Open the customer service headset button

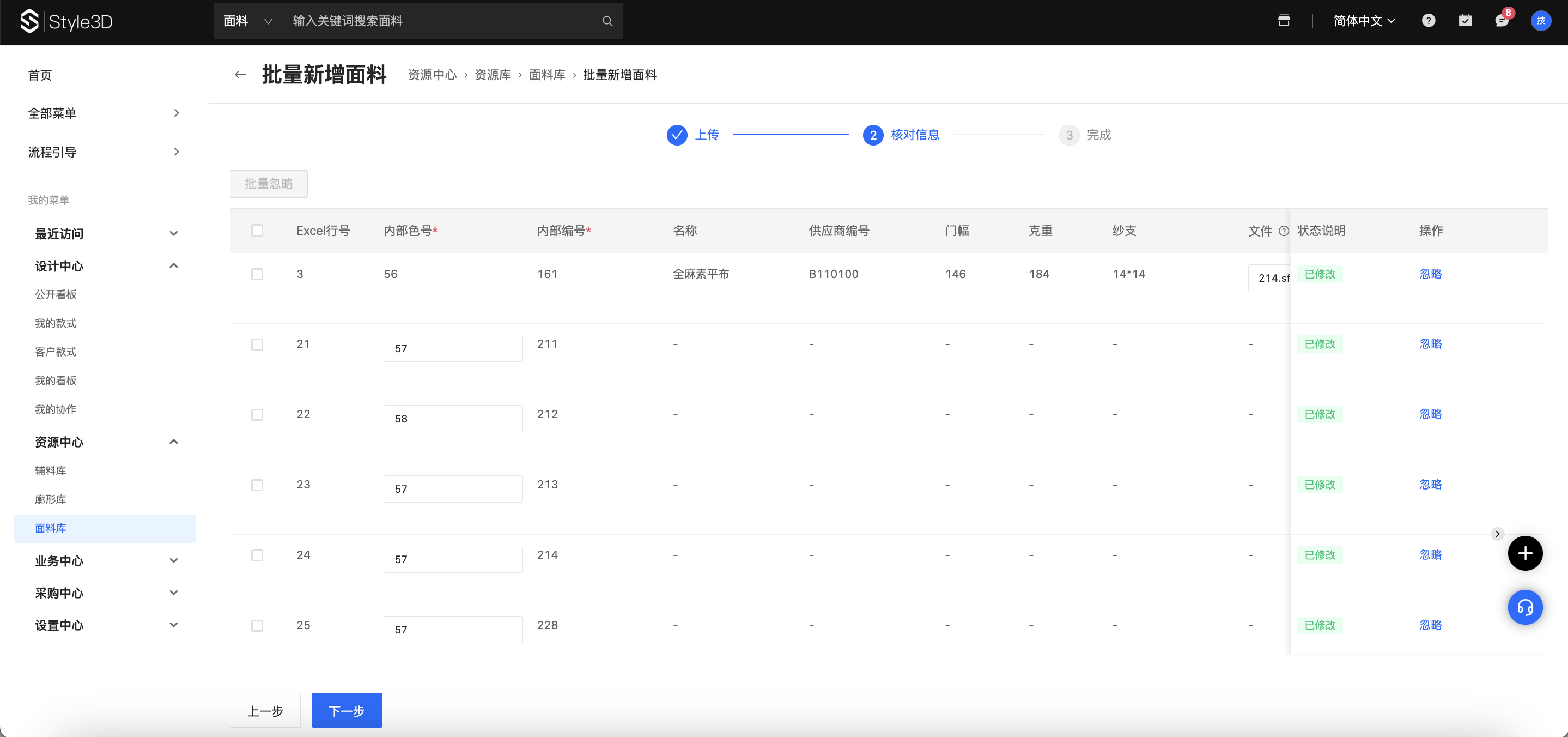[1524, 607]
